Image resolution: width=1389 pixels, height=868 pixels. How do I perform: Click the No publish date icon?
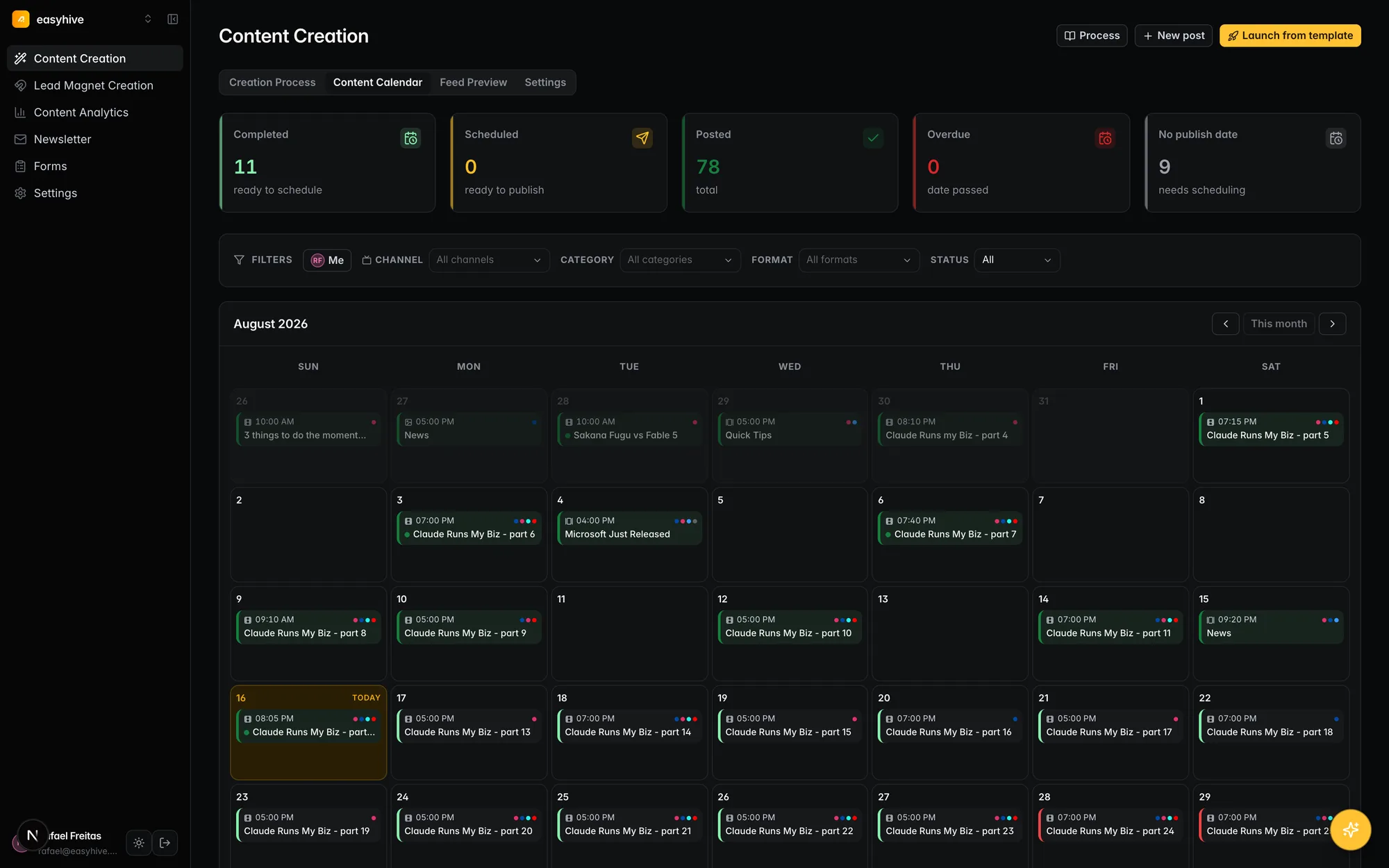click(x=1336, y=138)
